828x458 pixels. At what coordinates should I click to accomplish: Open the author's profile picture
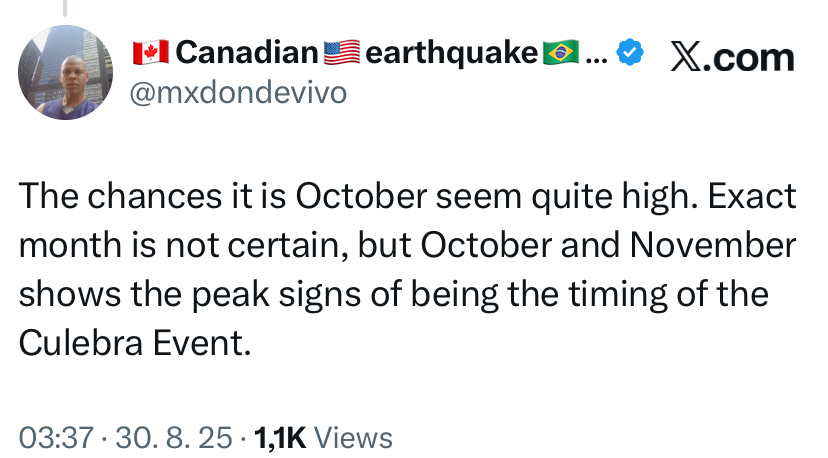point(65,72)
